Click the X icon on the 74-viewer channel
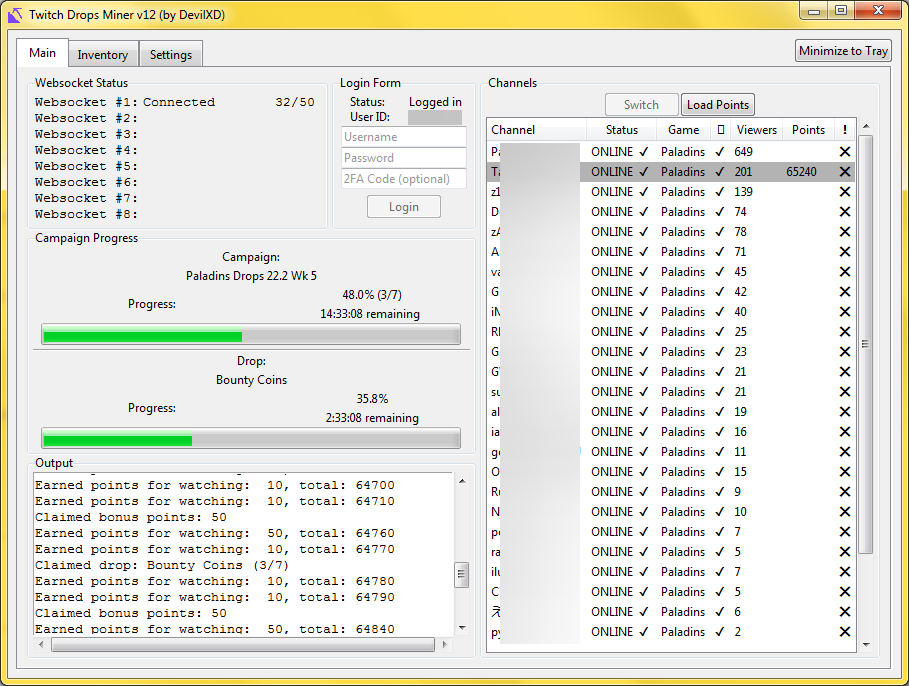Image resolution: width=909 pixels, height=686 pixels. point(845,211)
